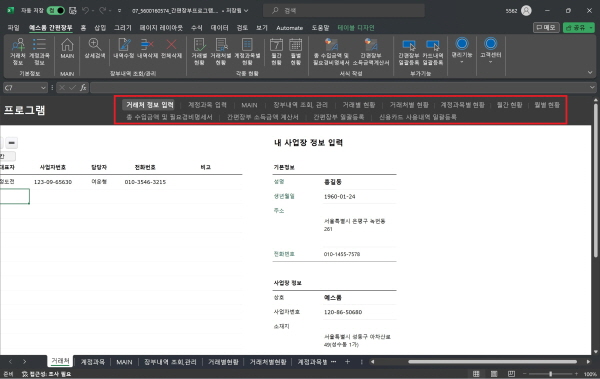Screen dimensions: 600x379
Task: Click the 계정과목 입력 navigation link
Action: [x=207, y=105]
